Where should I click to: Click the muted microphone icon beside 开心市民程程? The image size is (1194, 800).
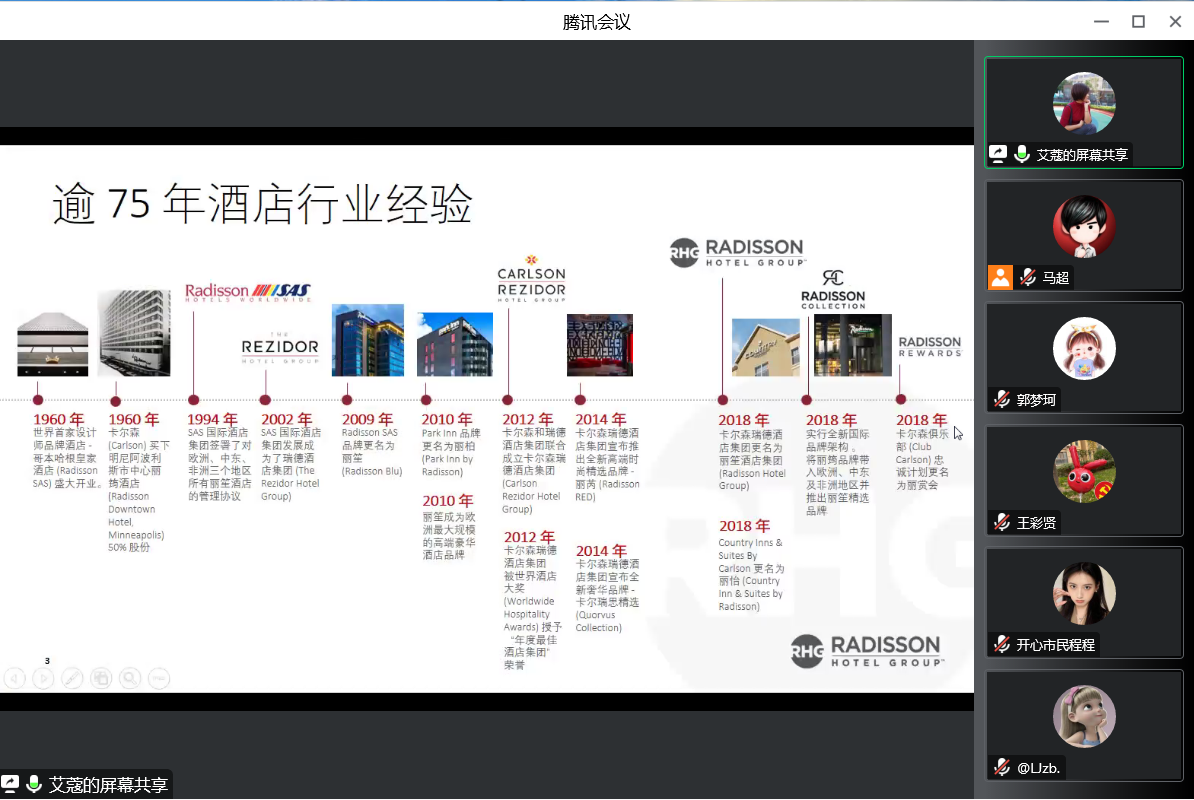(1001, 645)
